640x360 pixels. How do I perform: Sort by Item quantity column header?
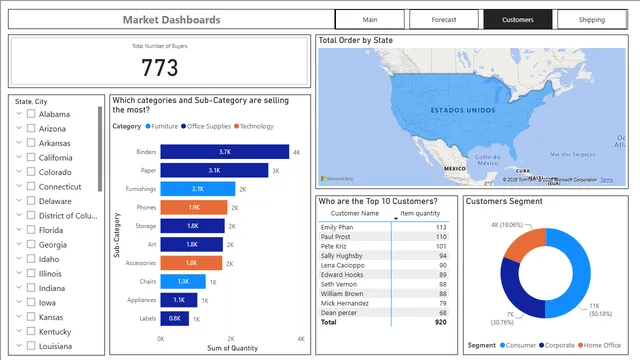tap(420, 213)
